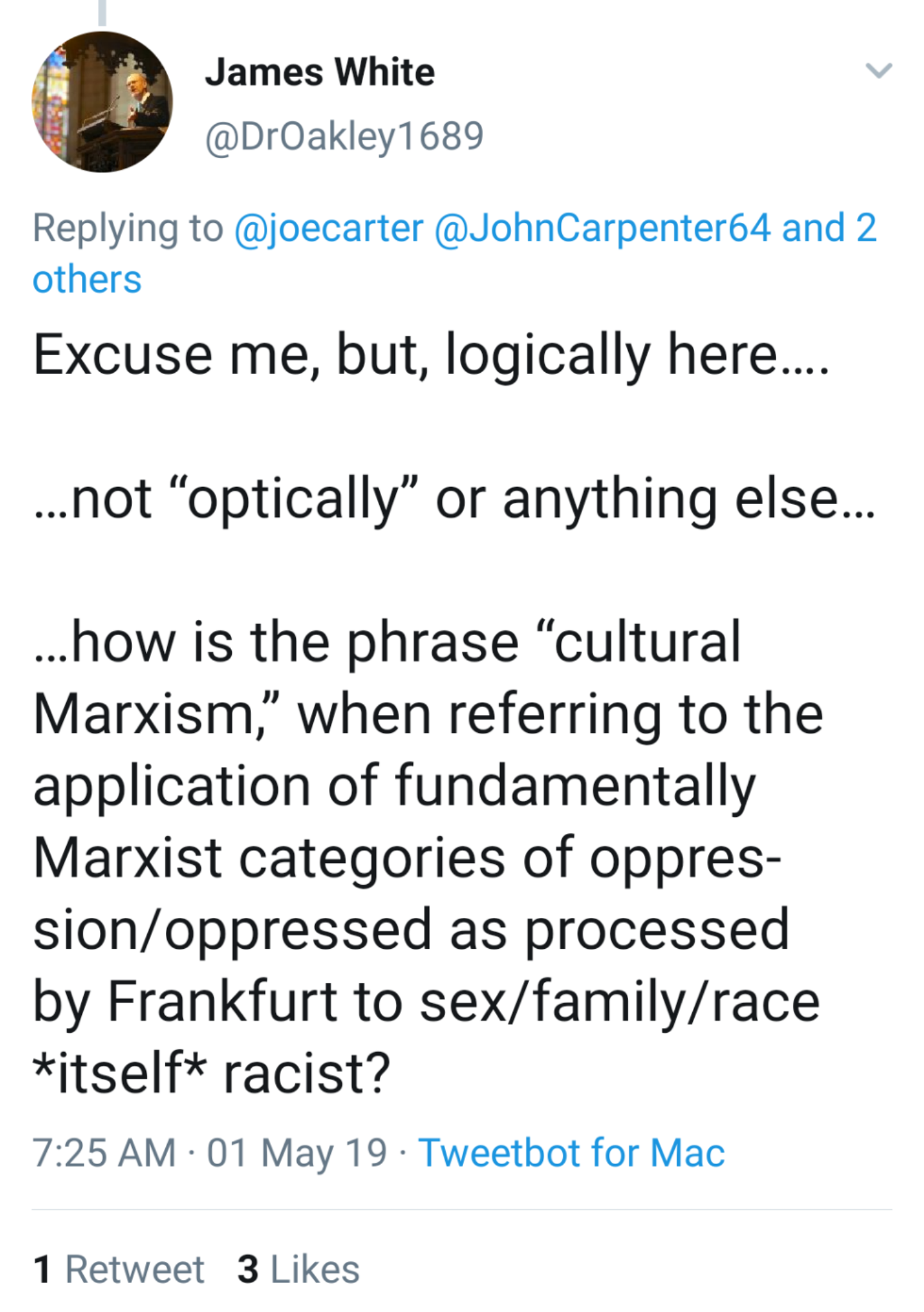
Task: Open James White's profile avatar
Action: tap(102, 102)
